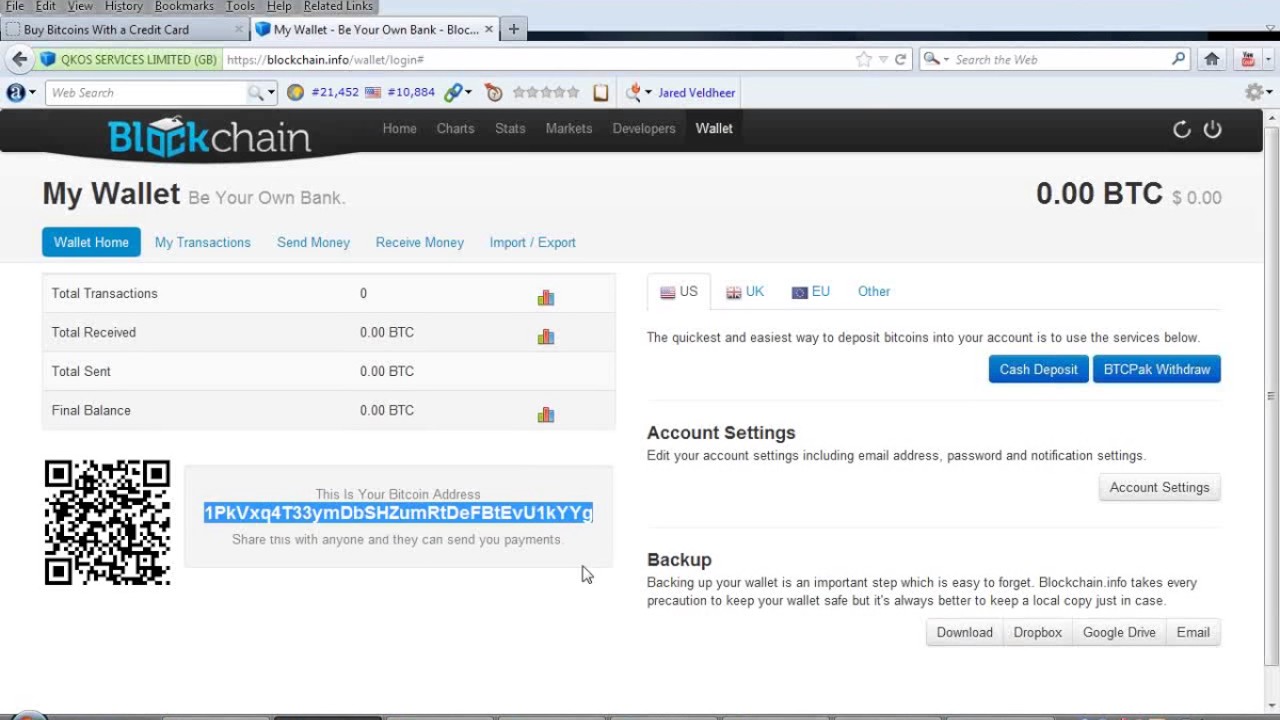This screenshot has height=720, width=1280.
Task: Click the Alexa toolbar logo icon
Action: click(15, 92)
